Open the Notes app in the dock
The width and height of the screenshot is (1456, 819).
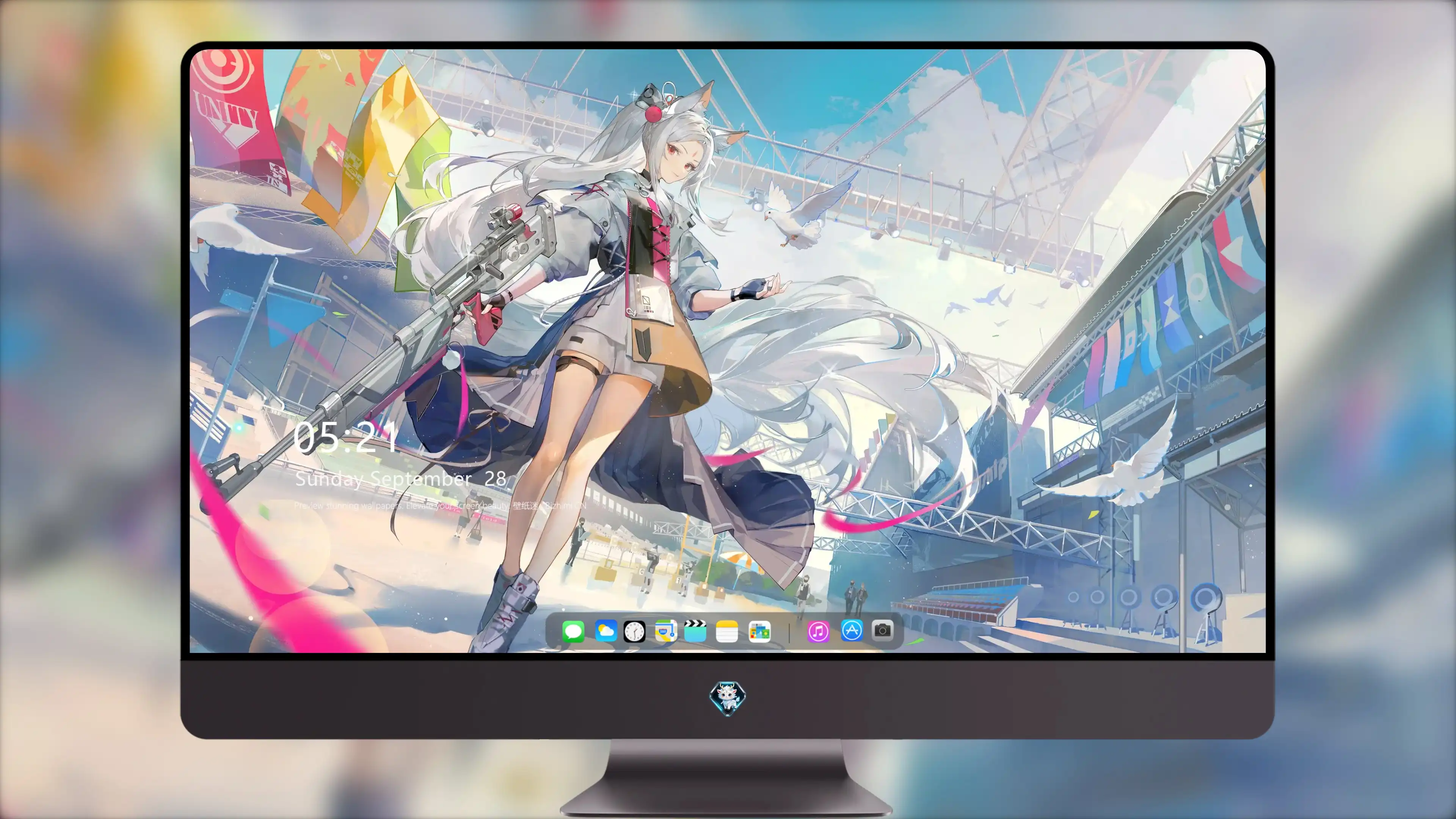point(726,631)
